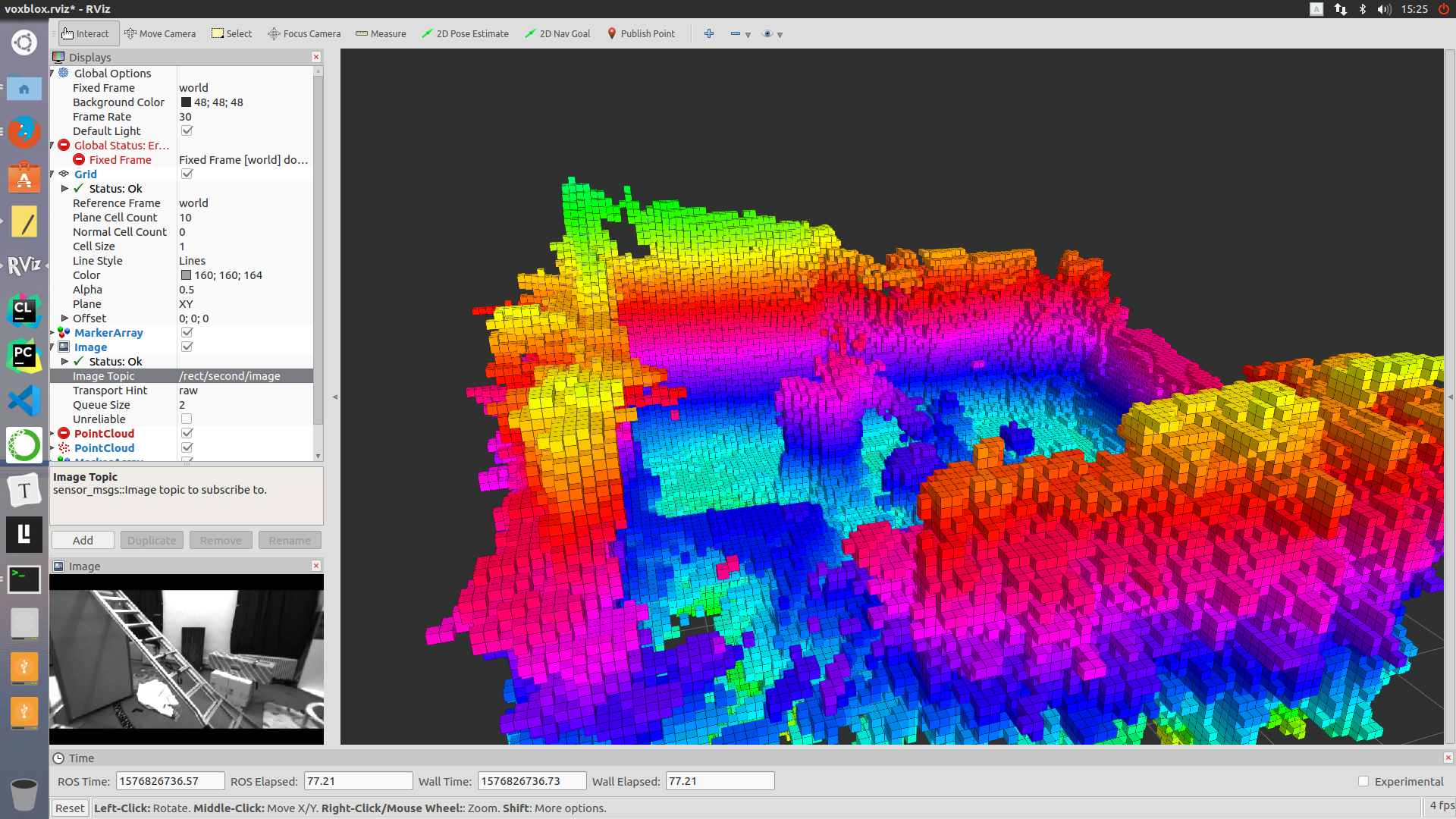
Task: Click the add tool plus icon
Action: 709,33
